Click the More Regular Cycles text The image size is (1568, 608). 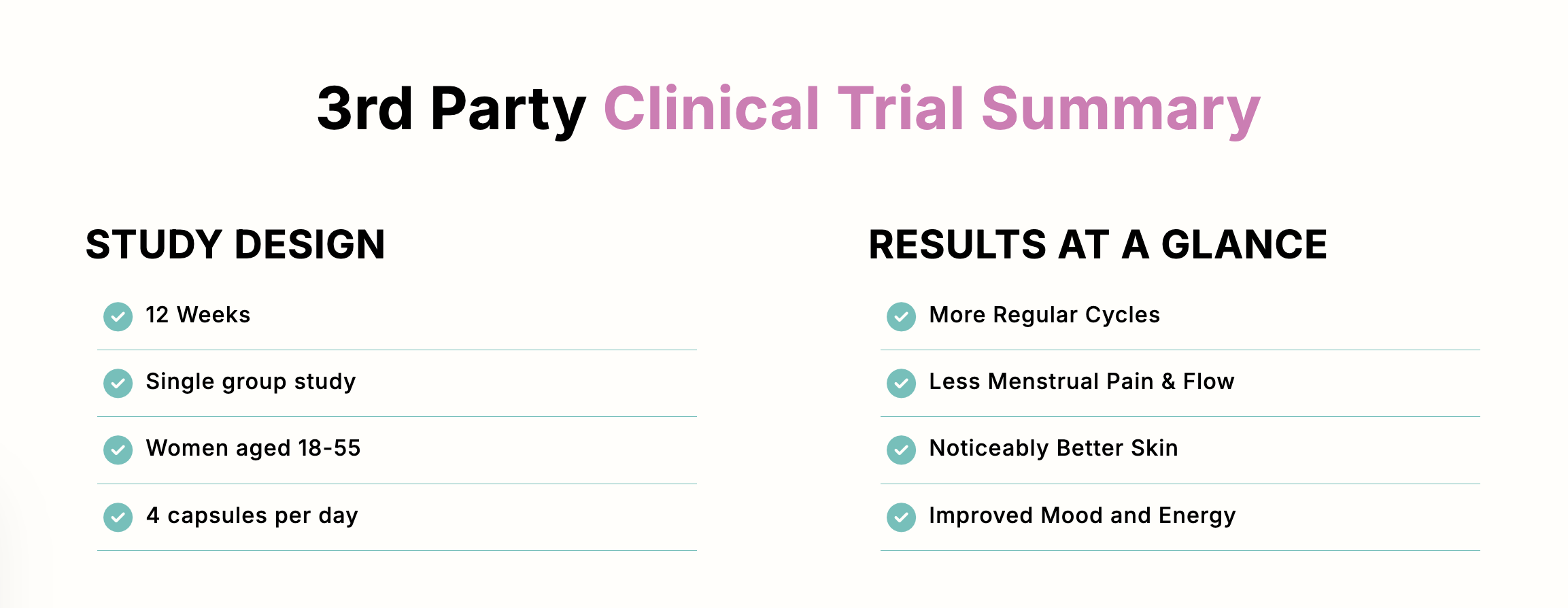coord(1044,315)
